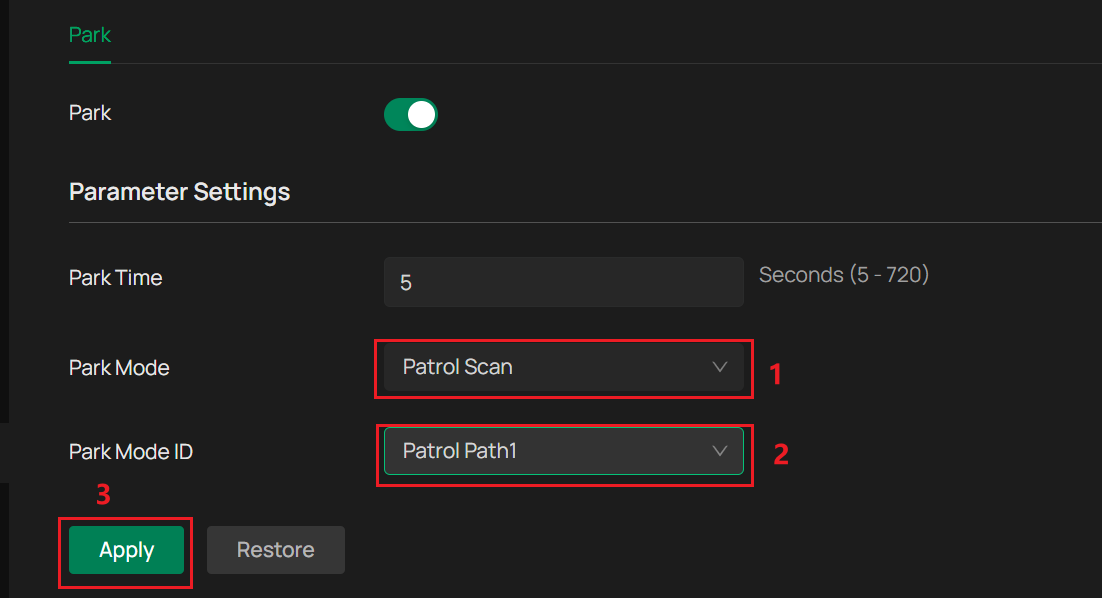Viewport: 1102px width, 598px height.
Task: Switch to the Park settings tab
Action: [89, 35]
